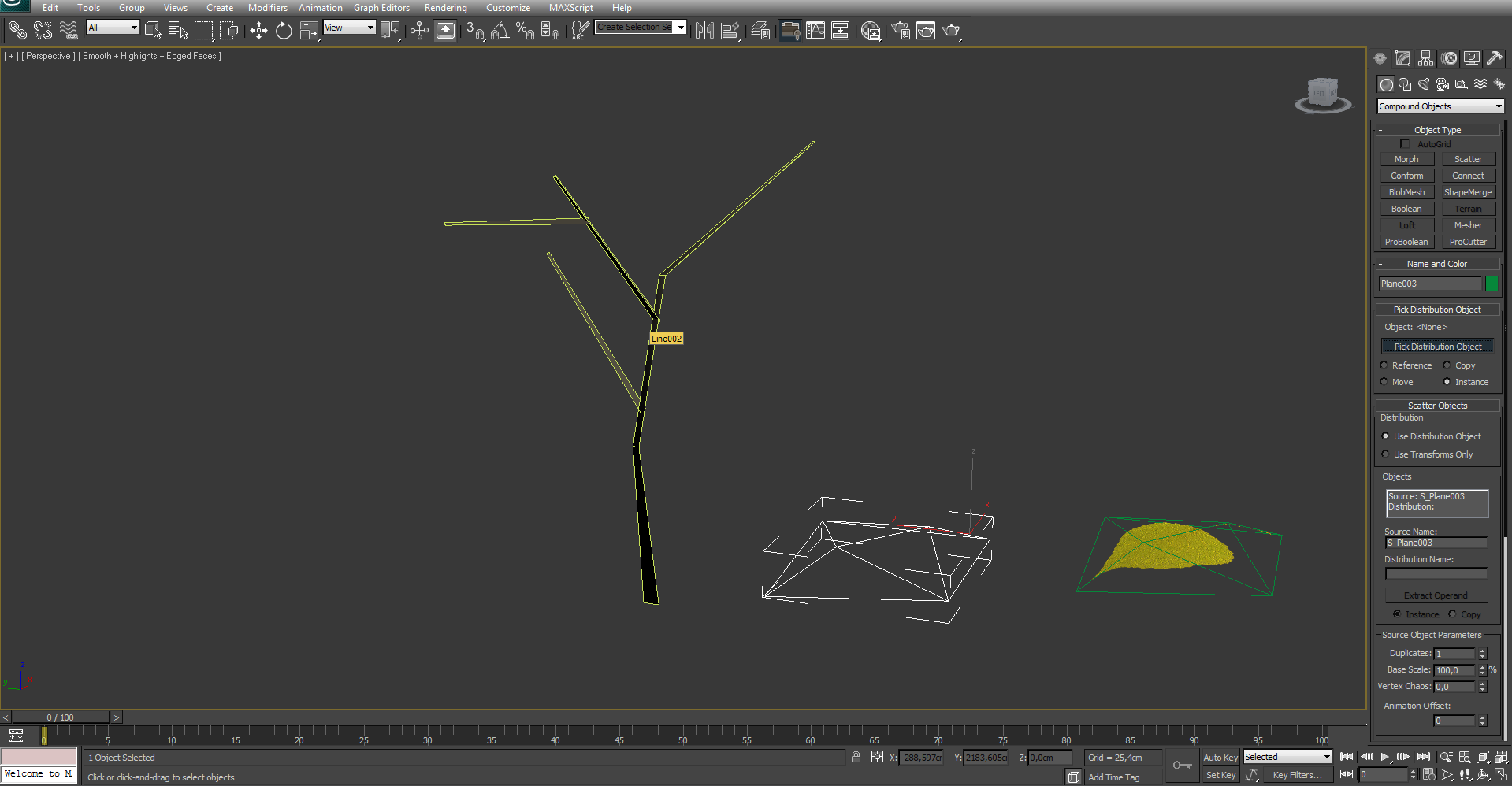
Task: Select Lights category icon
Action: [x=1424, y=84]
